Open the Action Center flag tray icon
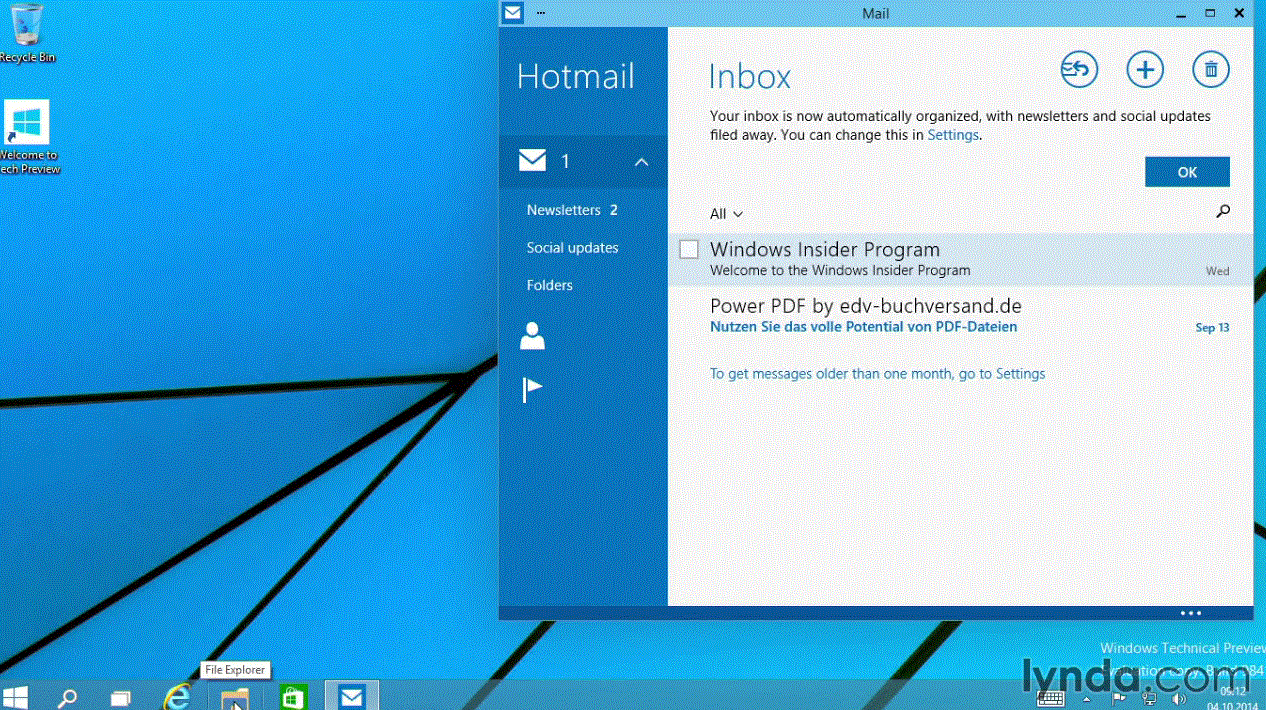The image size is (1266, 710). pyautogui.click(x=1118, y=698)
